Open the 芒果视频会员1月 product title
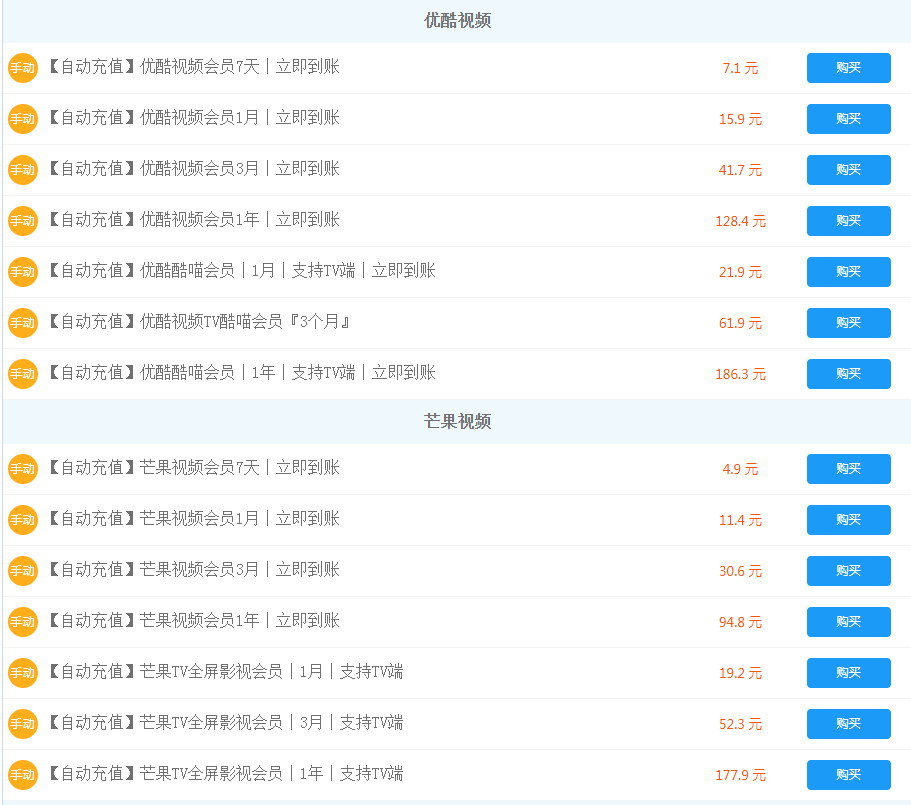 (x=193, y=519)
